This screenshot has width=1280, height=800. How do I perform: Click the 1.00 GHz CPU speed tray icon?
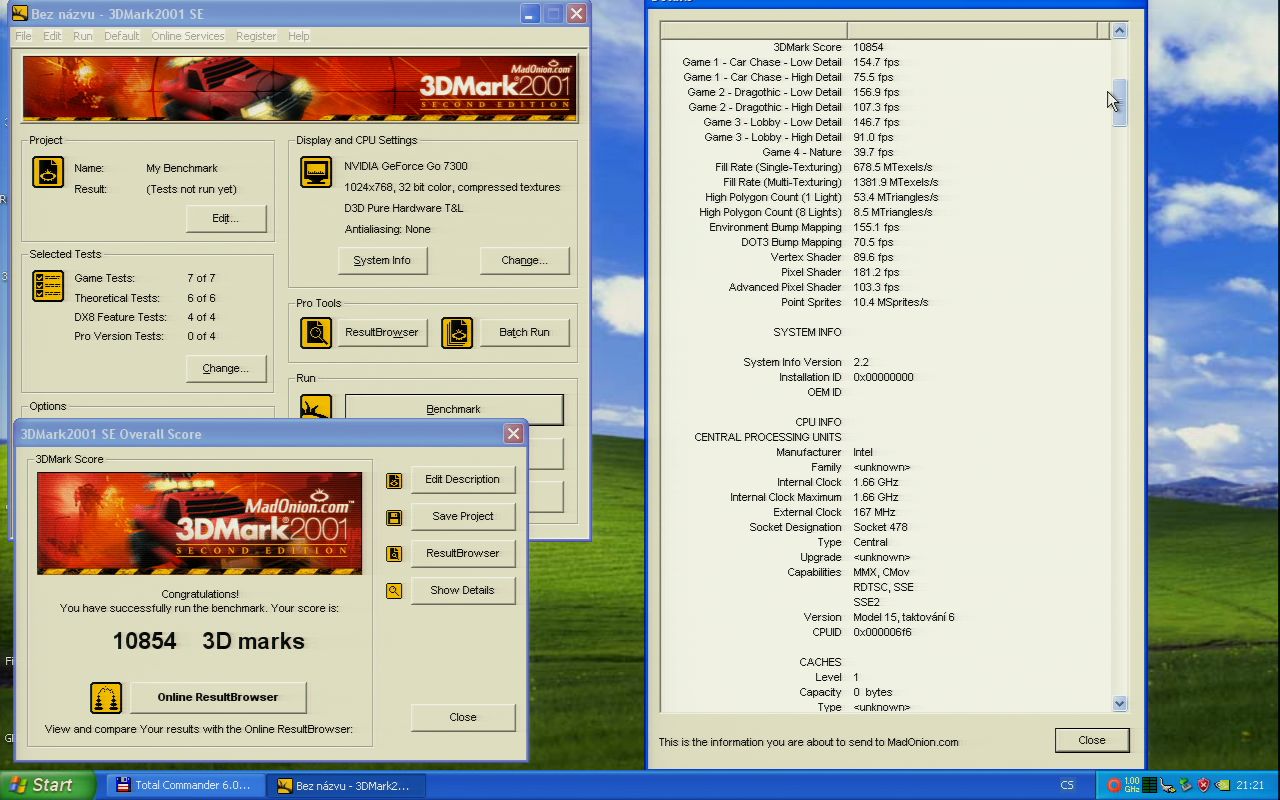coord(1132,785)
